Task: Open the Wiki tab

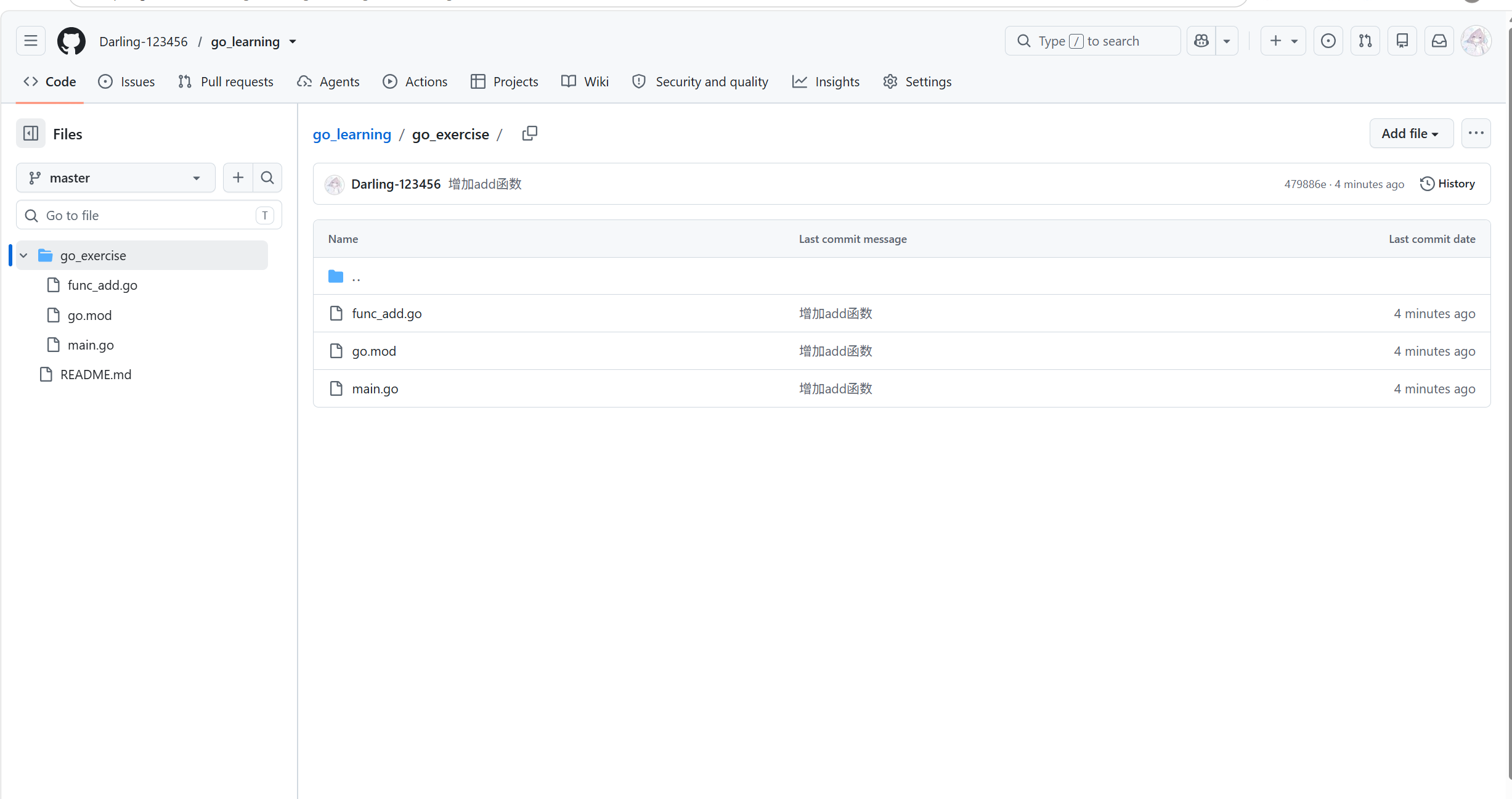Action: click(585, 81)
